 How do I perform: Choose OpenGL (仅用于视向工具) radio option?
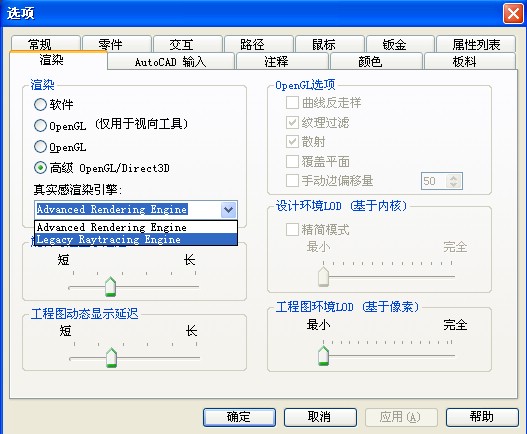pos(40,125)
